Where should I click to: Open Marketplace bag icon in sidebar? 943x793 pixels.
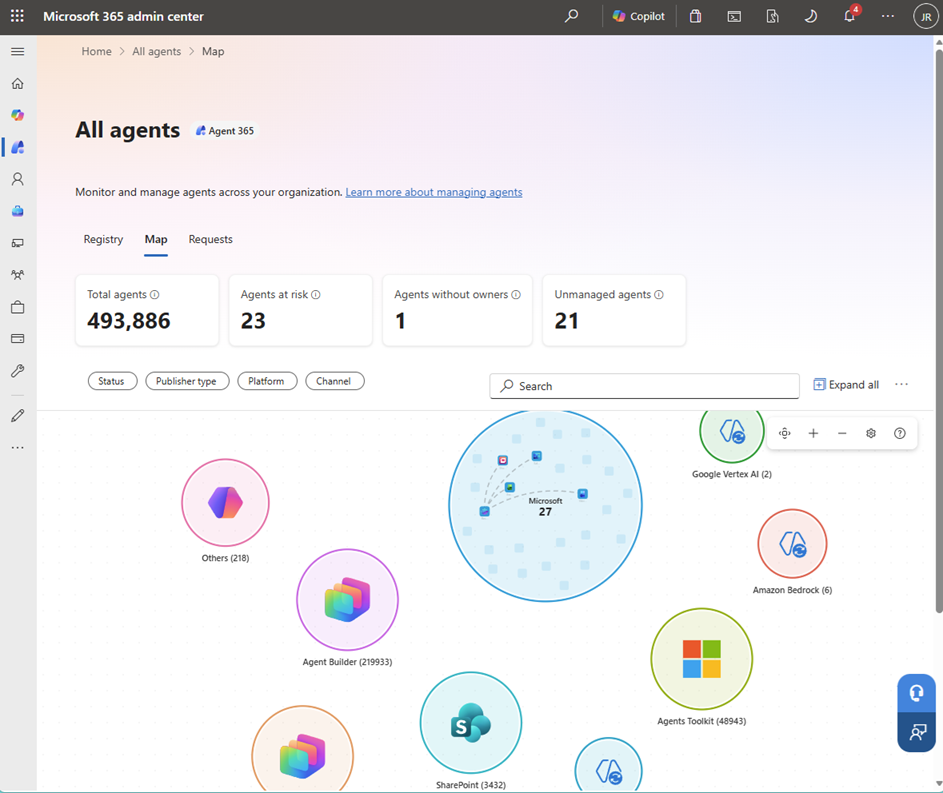[18, 307]
